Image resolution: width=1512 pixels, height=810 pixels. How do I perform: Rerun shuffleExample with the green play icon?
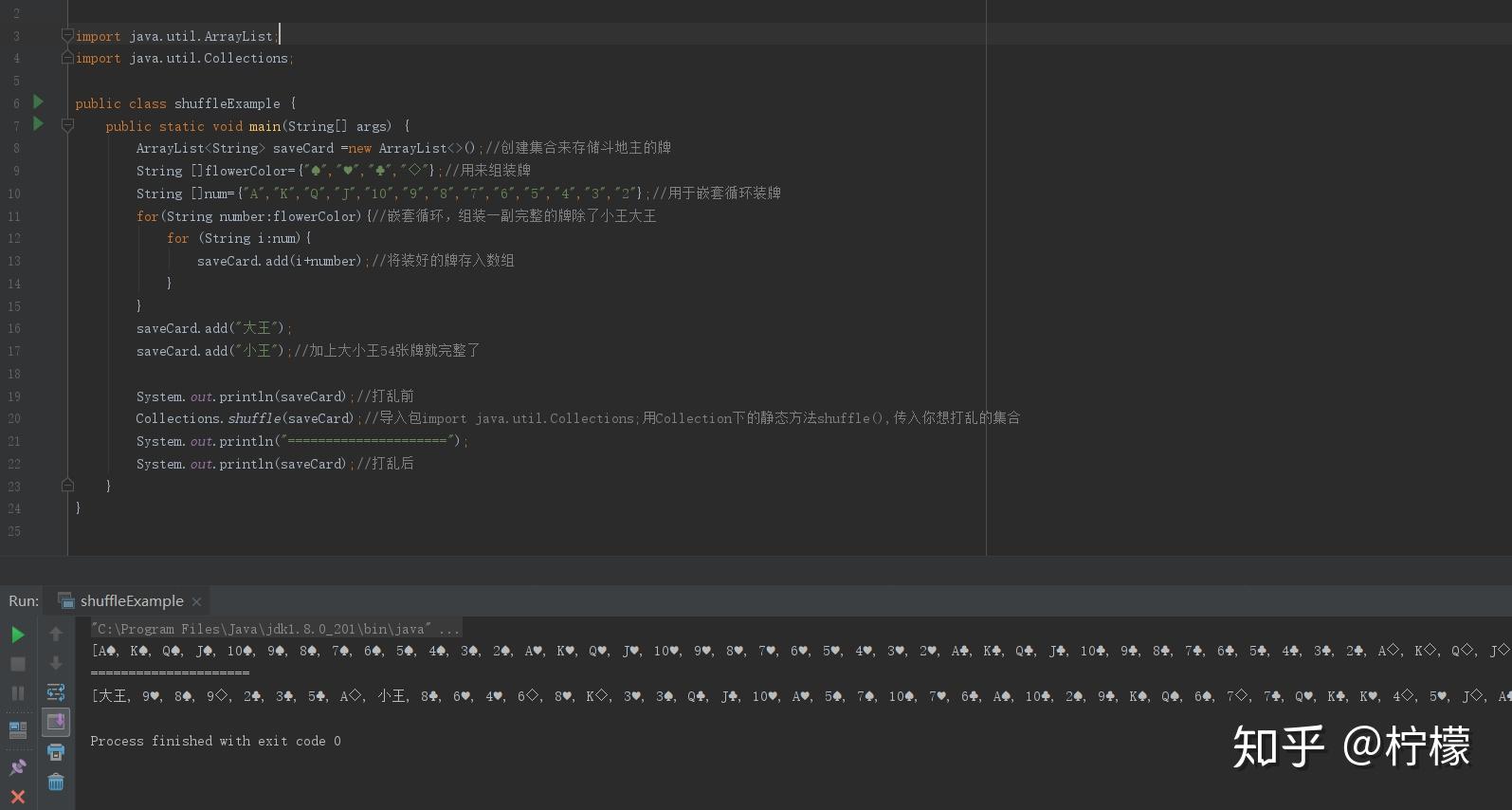(x=18, y=635)
